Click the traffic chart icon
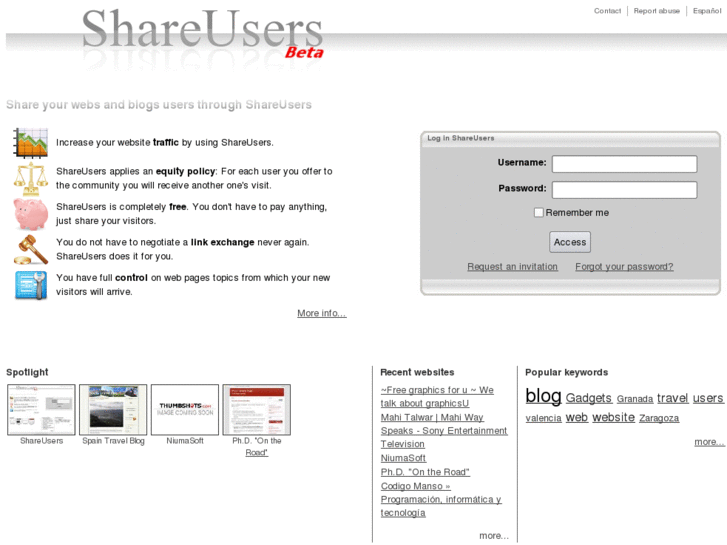This screenshot has width=727, height=545. 31,143
